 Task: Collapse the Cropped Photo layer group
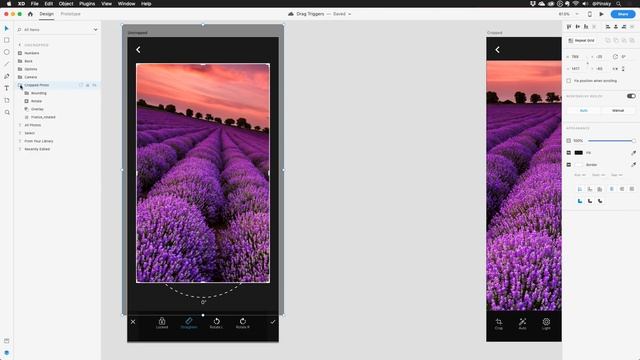point(20,85)
